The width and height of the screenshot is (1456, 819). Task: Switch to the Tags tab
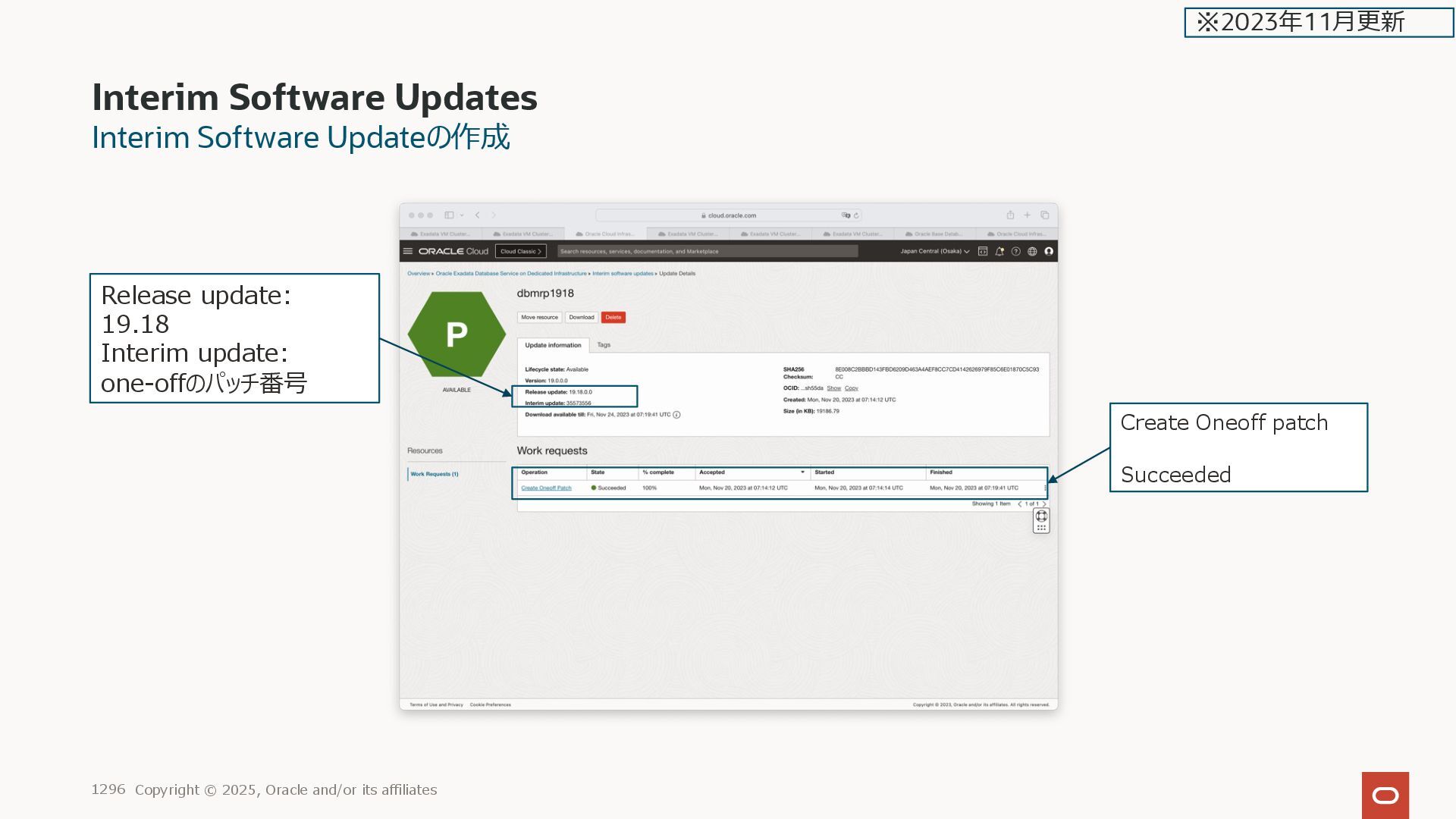[x=604, y=345]
